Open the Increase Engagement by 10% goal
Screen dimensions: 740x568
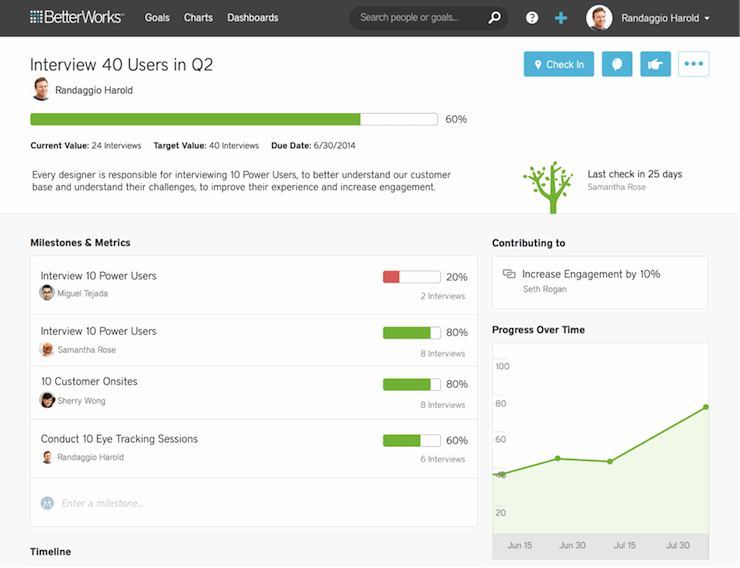(591, 274)
